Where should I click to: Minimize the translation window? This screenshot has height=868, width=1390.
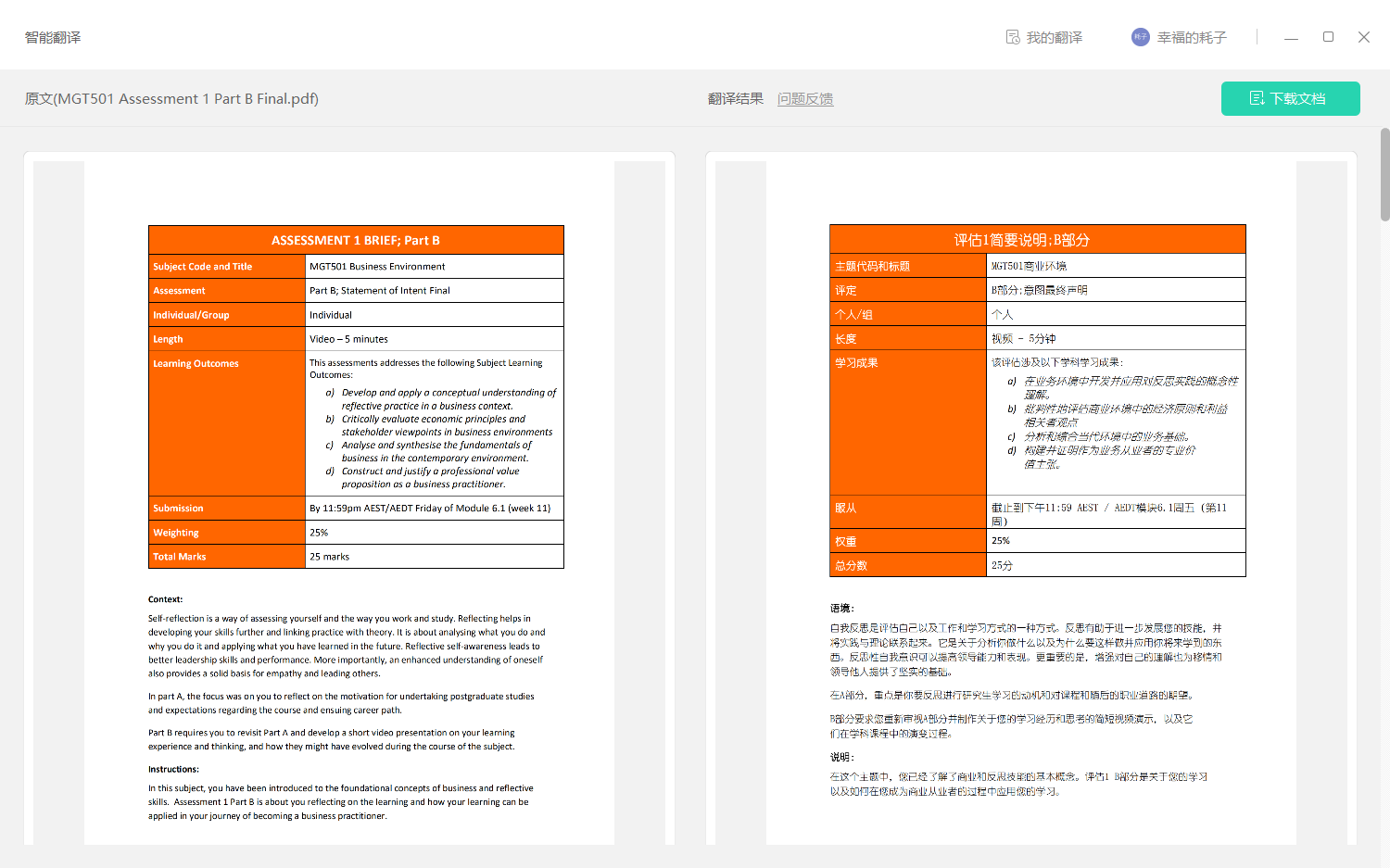tap(1291, 37)
